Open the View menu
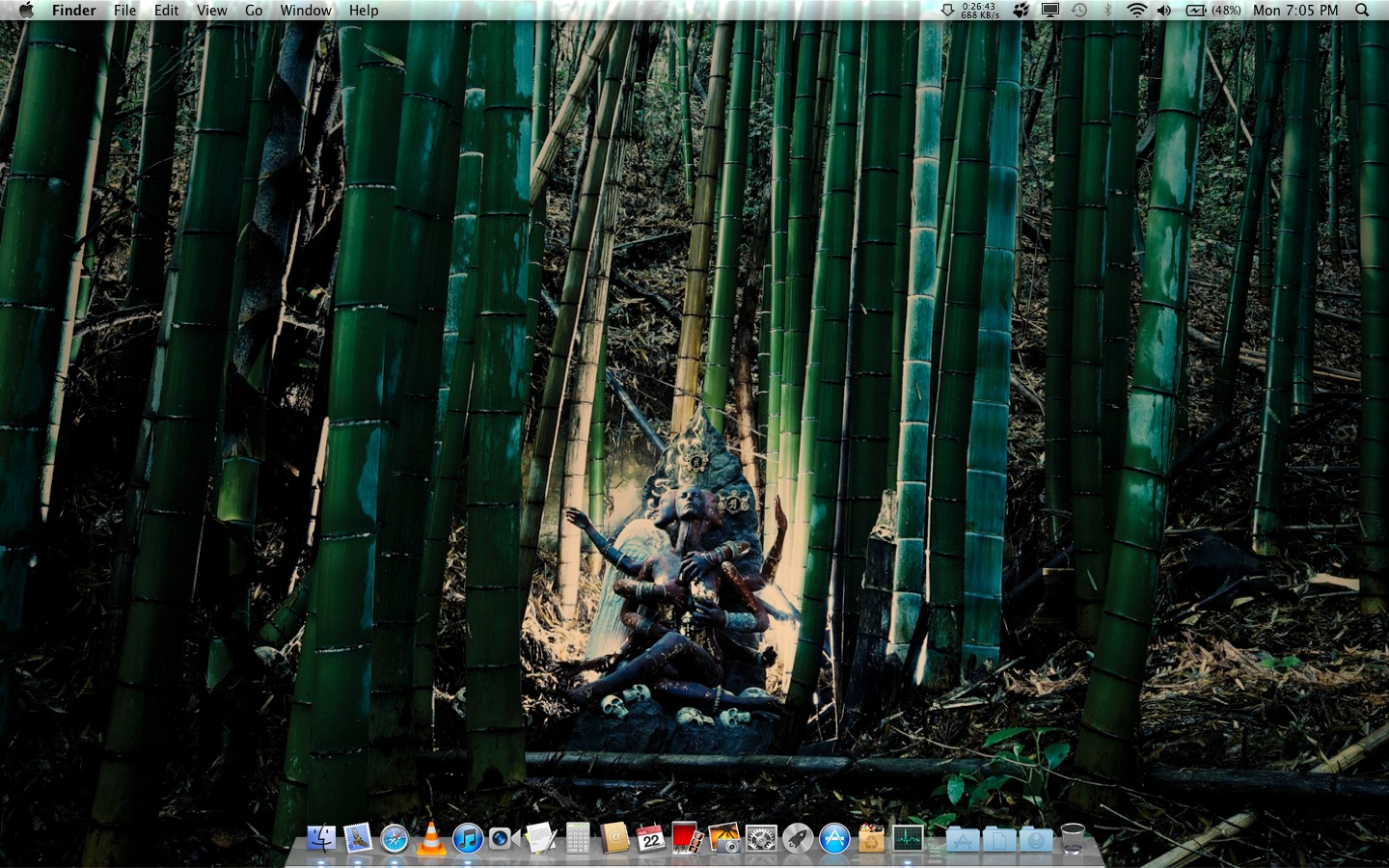Image resolution: width=1389 pixels, height=868 pixels. click(x=211, y=11)
